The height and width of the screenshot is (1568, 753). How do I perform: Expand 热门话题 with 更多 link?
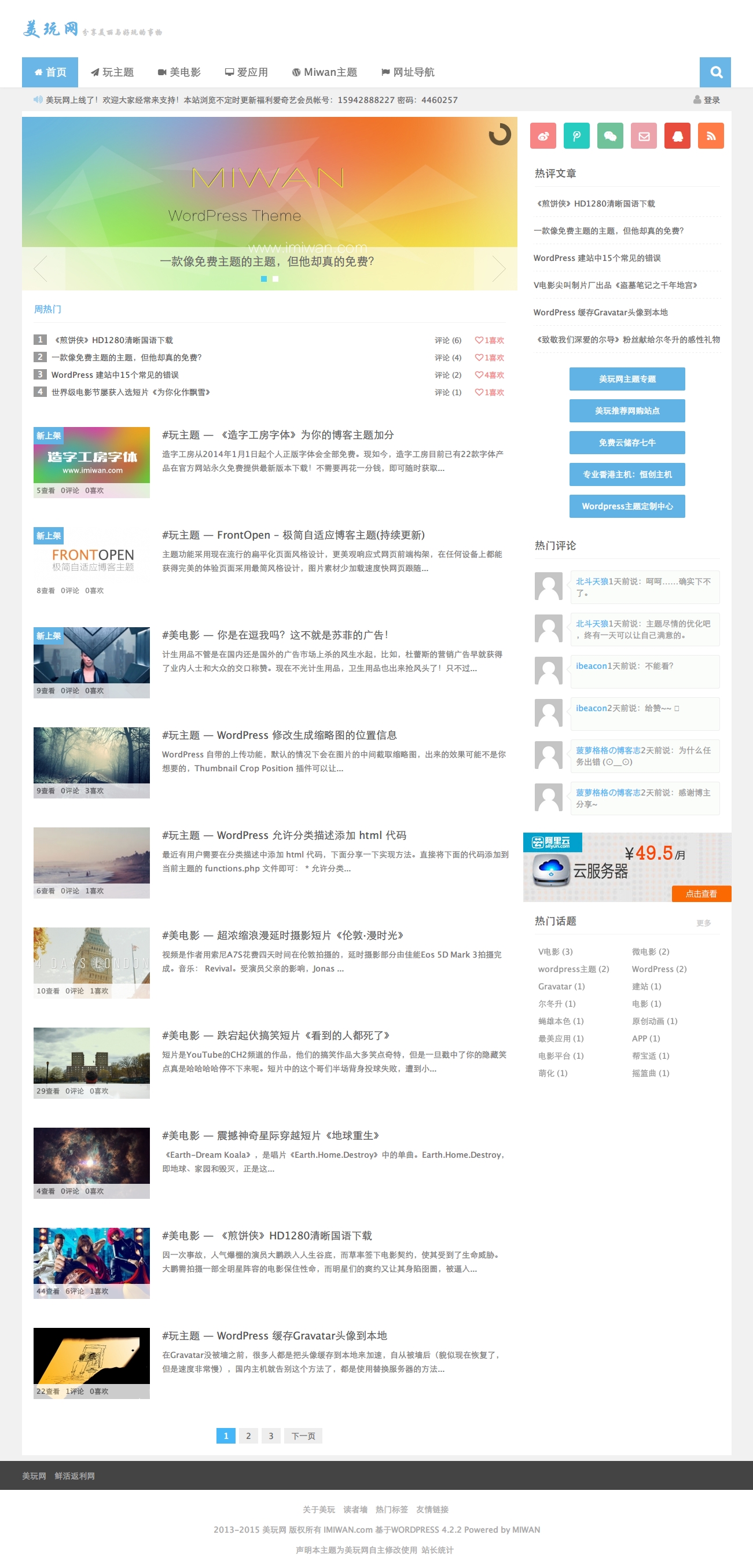[x=703, y=923]
